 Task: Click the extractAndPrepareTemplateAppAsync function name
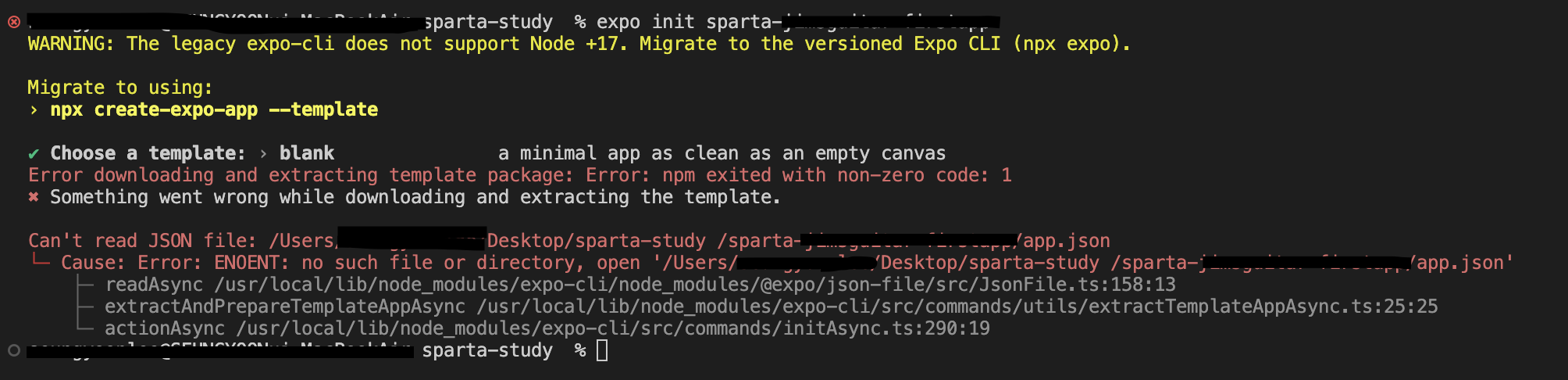[x=285, y=307]
